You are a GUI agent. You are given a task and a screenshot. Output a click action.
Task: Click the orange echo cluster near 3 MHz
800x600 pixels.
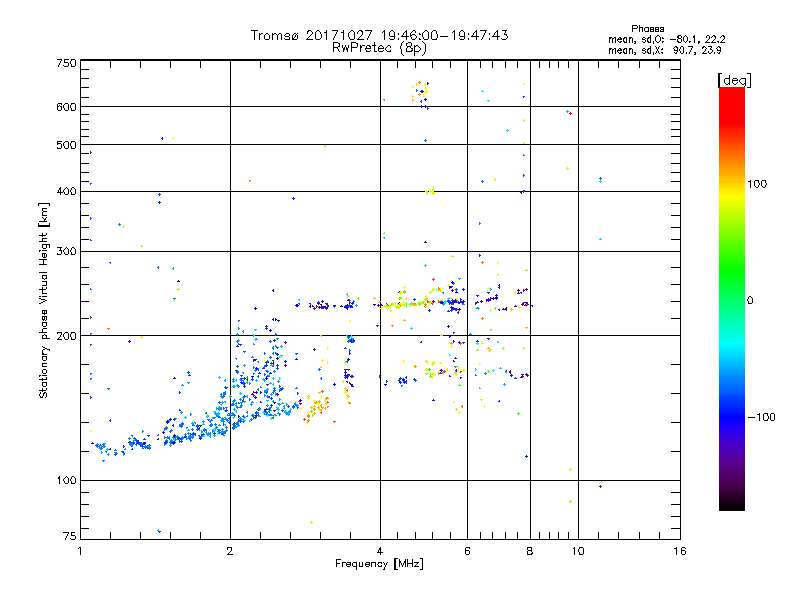click(x=319, y=406)
